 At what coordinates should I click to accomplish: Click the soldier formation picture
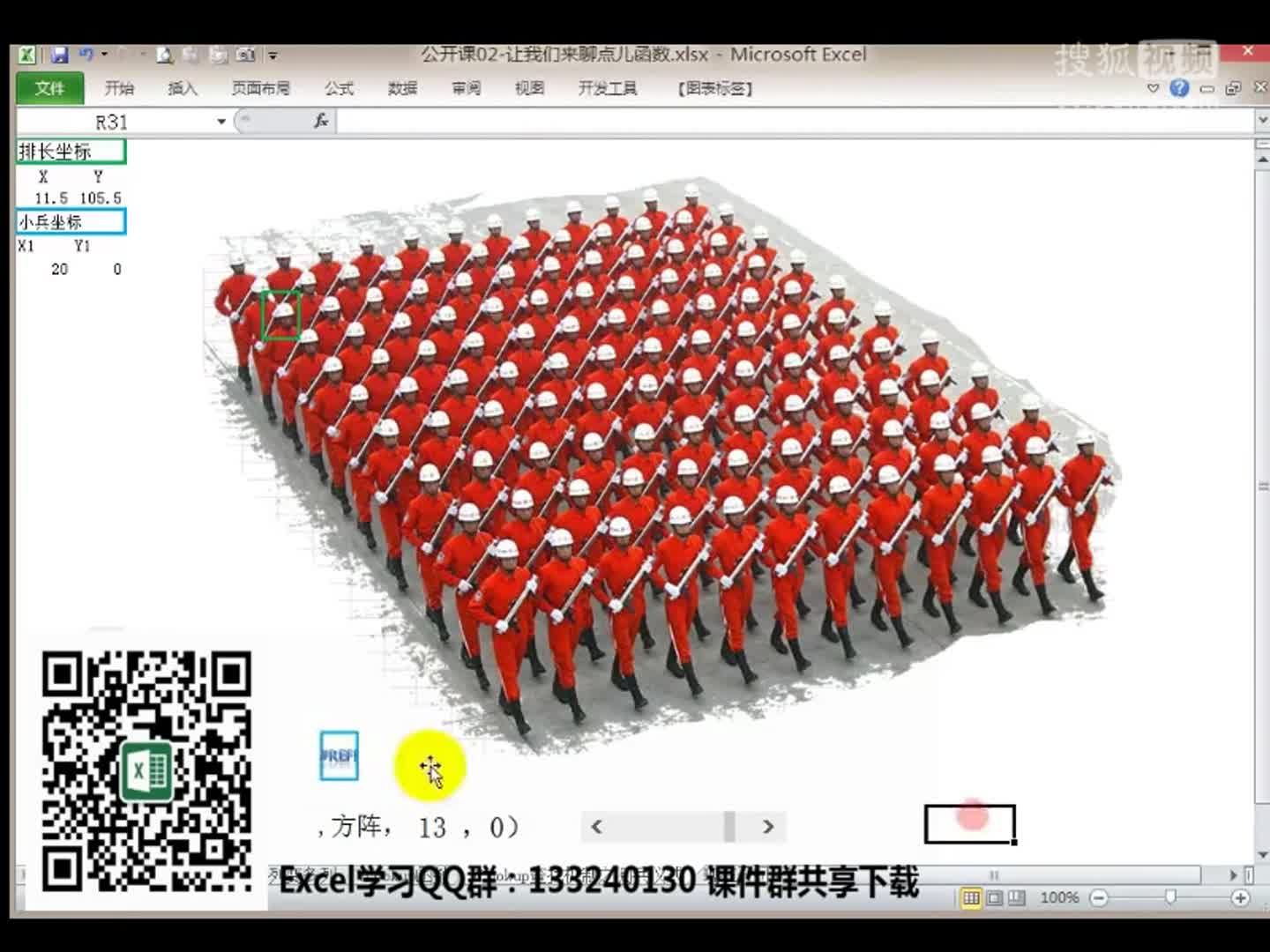click(x=661, y=467)
